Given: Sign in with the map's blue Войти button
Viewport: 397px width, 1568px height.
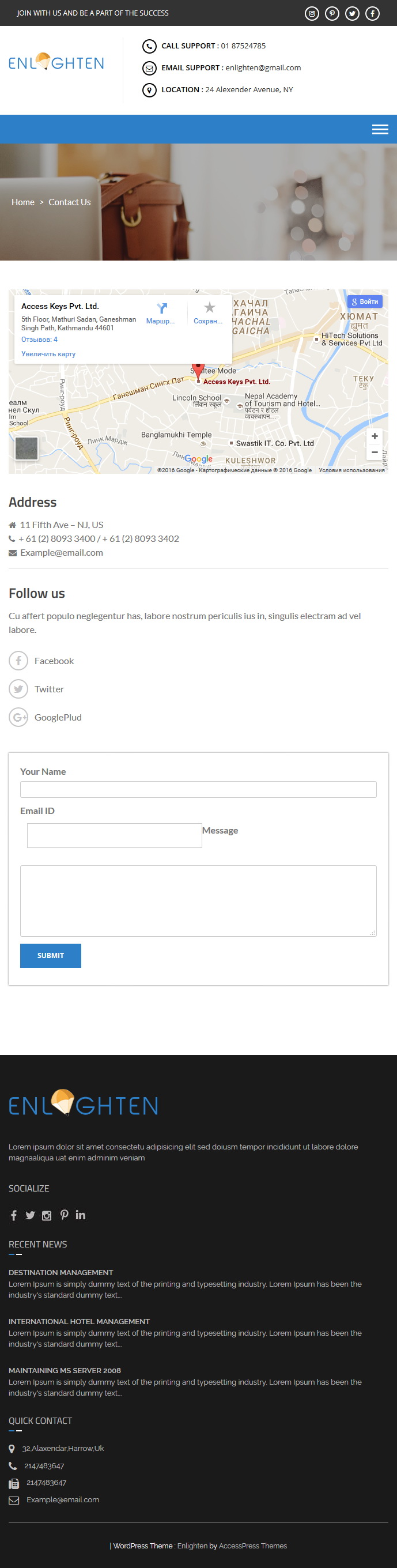Looking at the screenshot, I should coord(365,301).
